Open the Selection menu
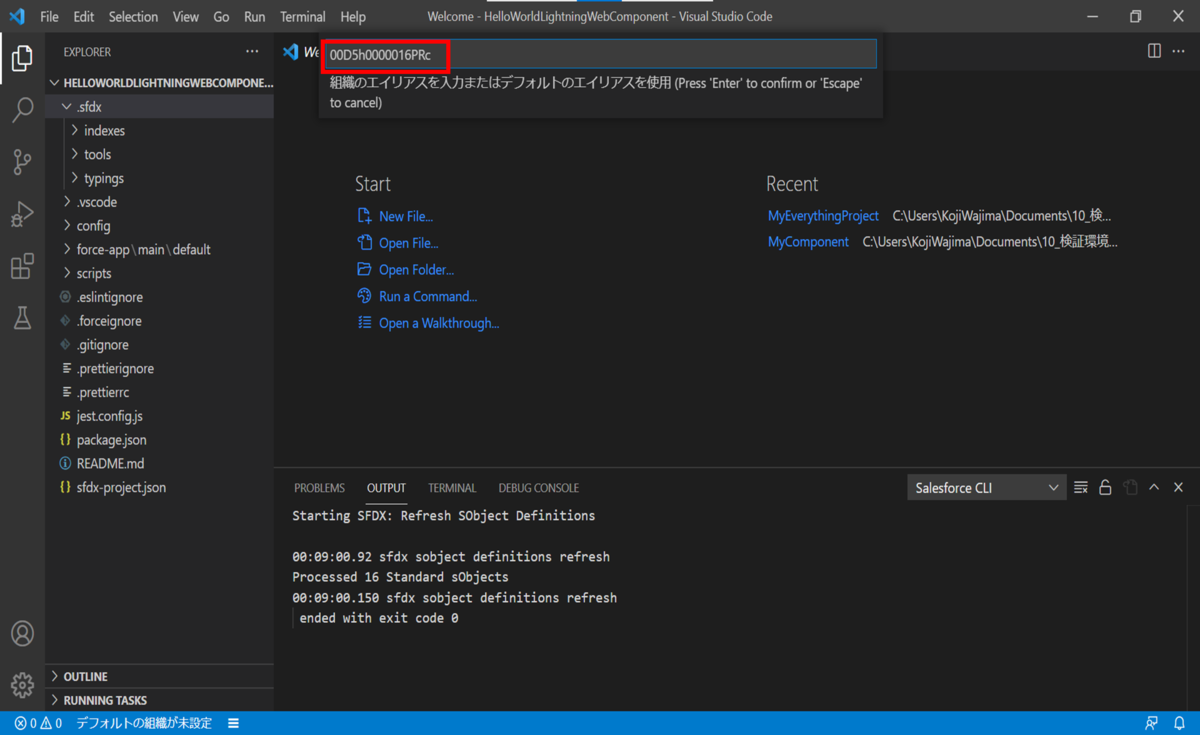Viewport: 1200px width, 735px height. [133, 17]
